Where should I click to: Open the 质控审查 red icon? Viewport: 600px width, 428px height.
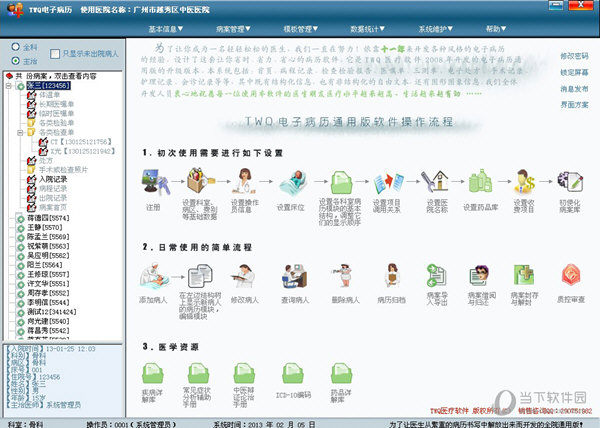571,275
